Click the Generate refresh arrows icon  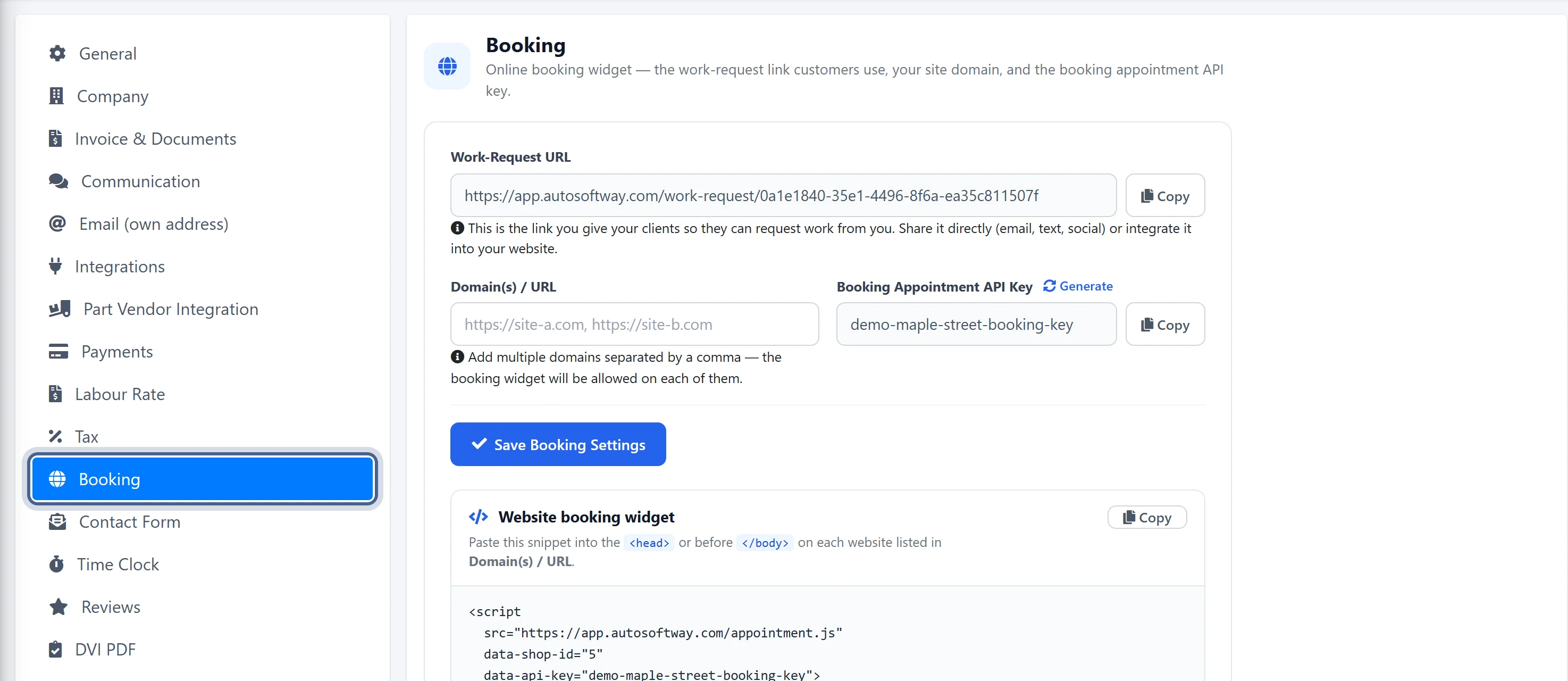point(1050,286)
